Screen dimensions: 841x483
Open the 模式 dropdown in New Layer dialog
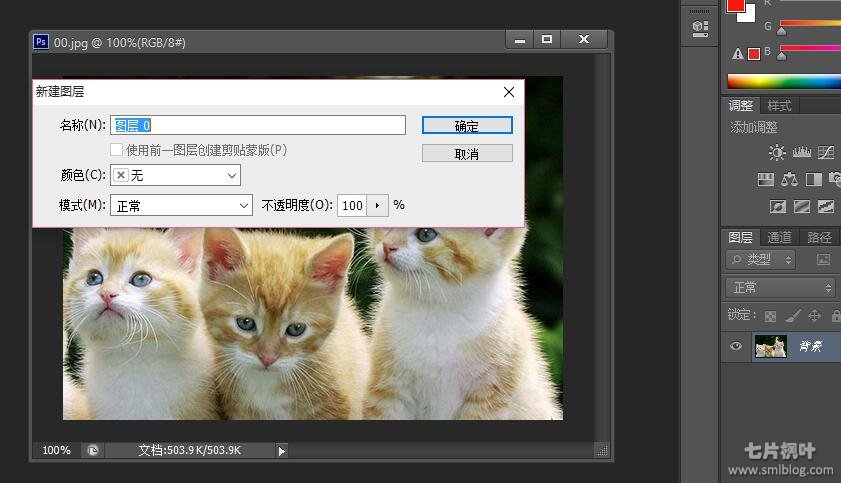pyautogui.click(x=181, y=205)
